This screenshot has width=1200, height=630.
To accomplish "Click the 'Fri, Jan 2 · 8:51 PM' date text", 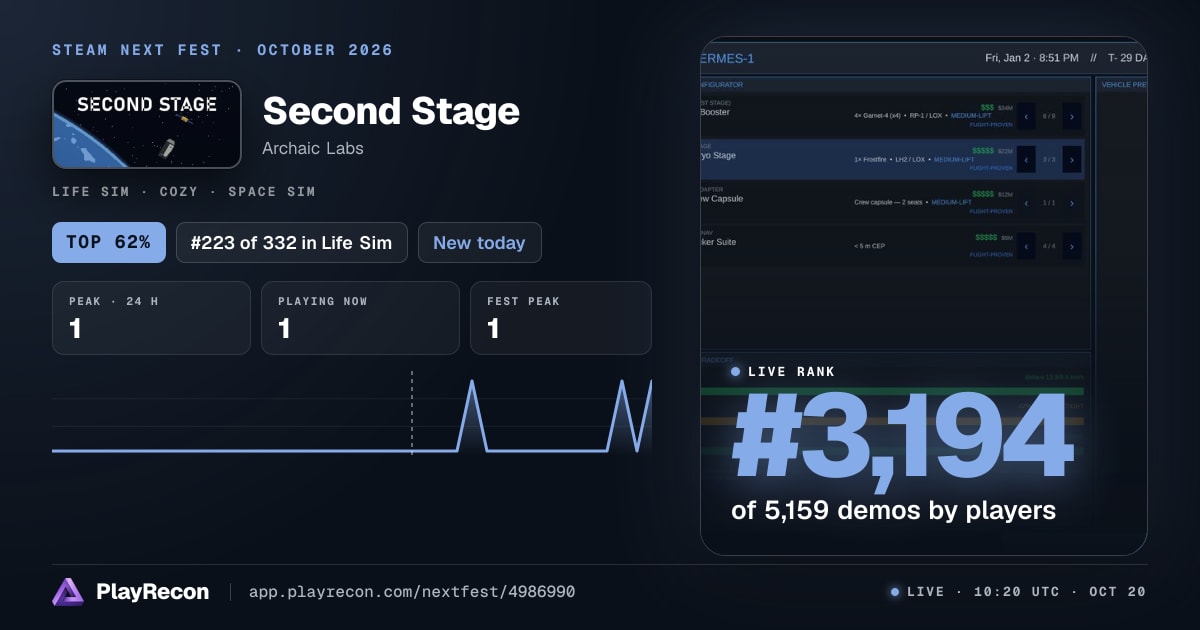I will coord(1032,58).
